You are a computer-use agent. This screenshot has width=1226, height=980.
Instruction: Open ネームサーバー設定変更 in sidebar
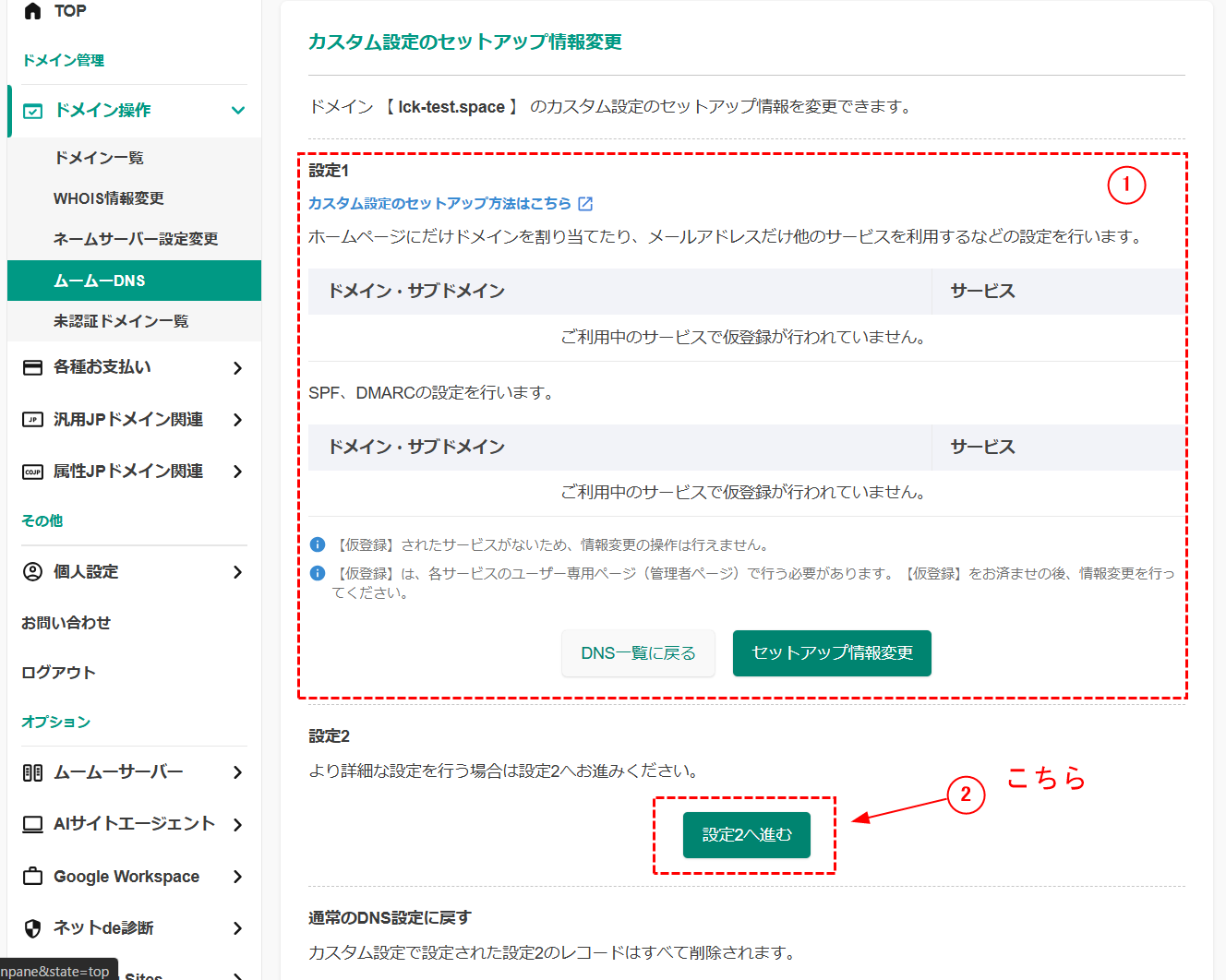(135, 239)
